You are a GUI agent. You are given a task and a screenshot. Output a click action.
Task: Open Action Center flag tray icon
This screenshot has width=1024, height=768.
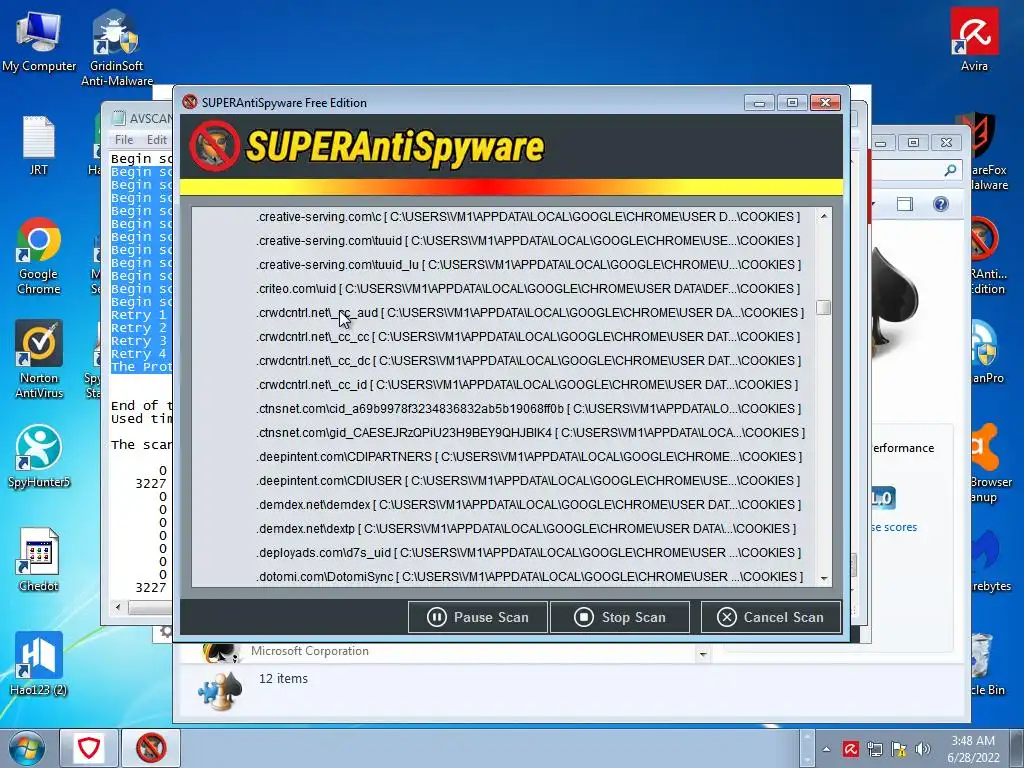pyautogui.click(x=899, y=749)
